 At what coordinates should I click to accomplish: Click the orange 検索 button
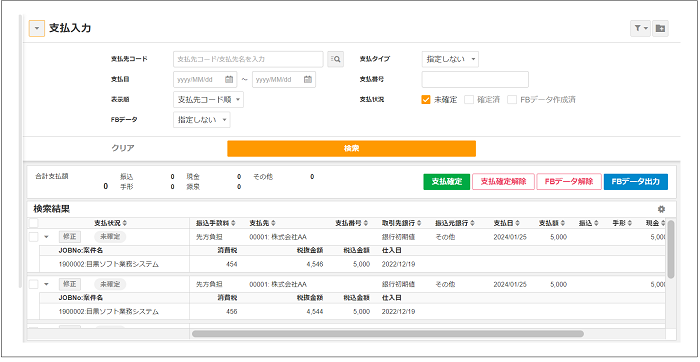(x=351, y=149)
